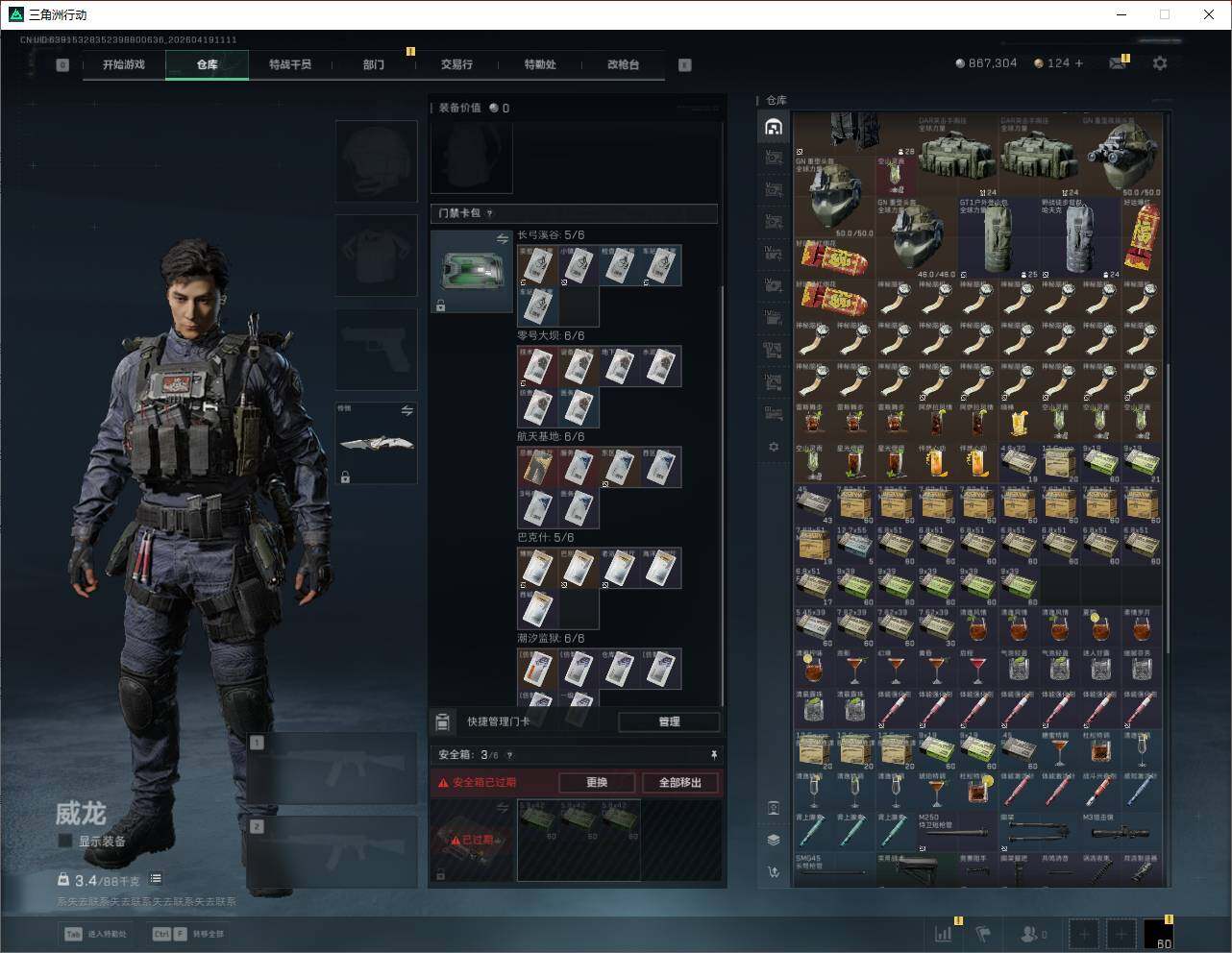This screenshot has height=953, width=1232.
Task: Open the flag icon in bottom bar
Action: pyautogui.click(x=983, y=933)
